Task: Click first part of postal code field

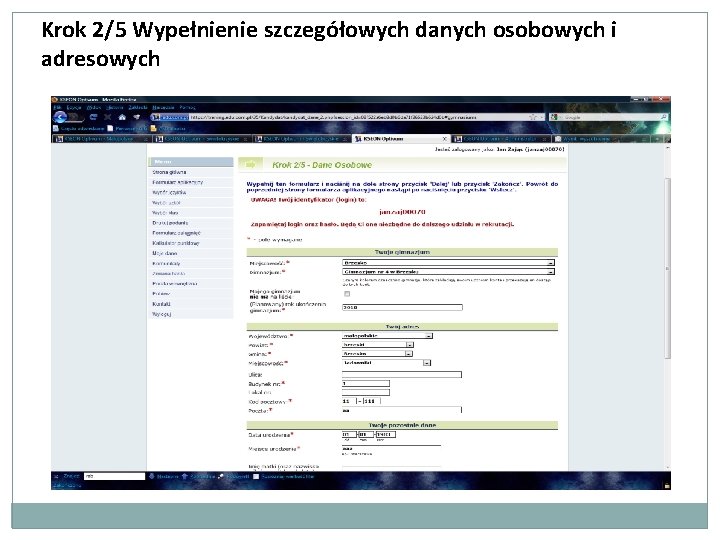Action: [x=349, y=401]
